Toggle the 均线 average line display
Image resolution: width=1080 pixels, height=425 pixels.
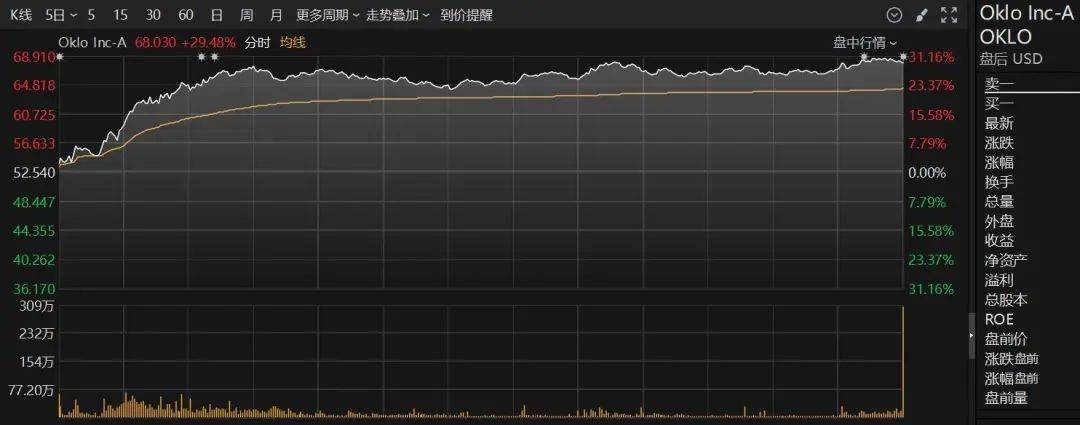tap(292, 43)
